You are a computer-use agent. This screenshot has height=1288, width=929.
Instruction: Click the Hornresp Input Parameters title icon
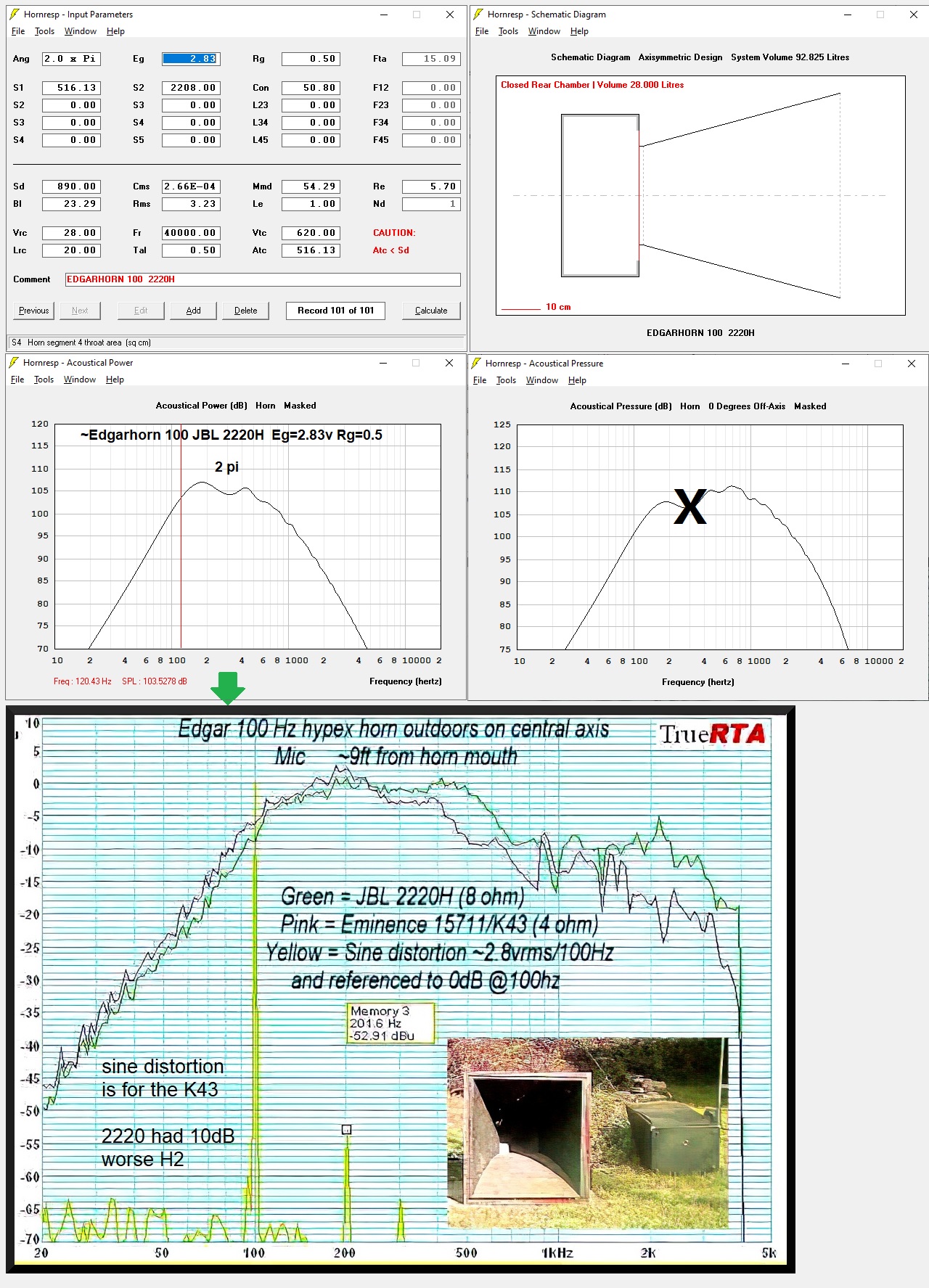pyautogui.click(x=15, y=15)
